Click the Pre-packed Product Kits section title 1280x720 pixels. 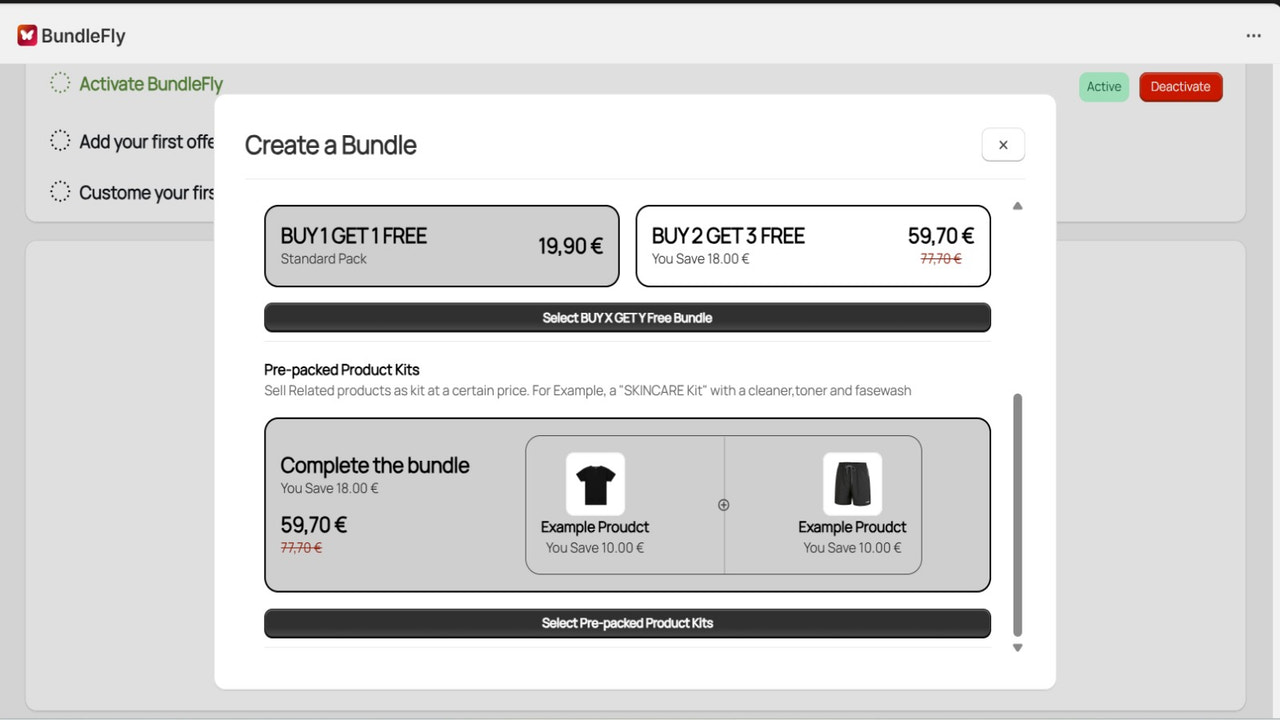pos(342,370)
